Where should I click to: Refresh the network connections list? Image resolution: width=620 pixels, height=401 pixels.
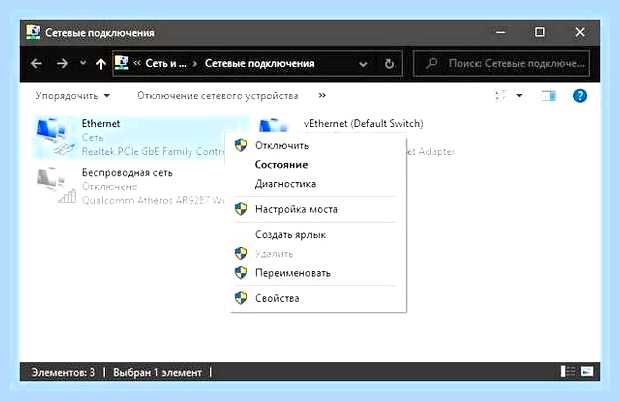tap(389, 64)
